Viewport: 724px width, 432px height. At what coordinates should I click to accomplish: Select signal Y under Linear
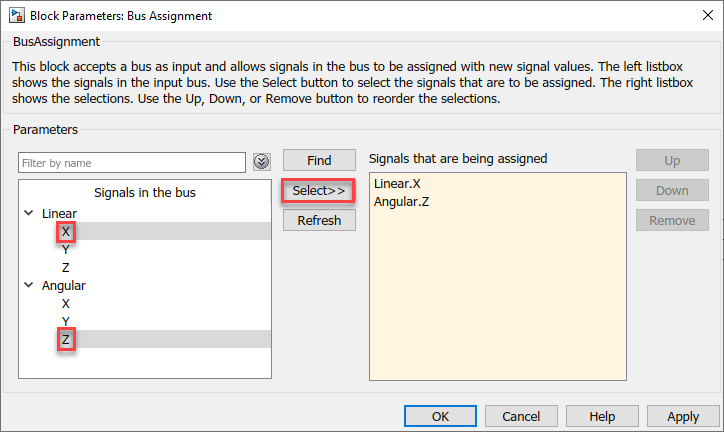tap(66, 250)
